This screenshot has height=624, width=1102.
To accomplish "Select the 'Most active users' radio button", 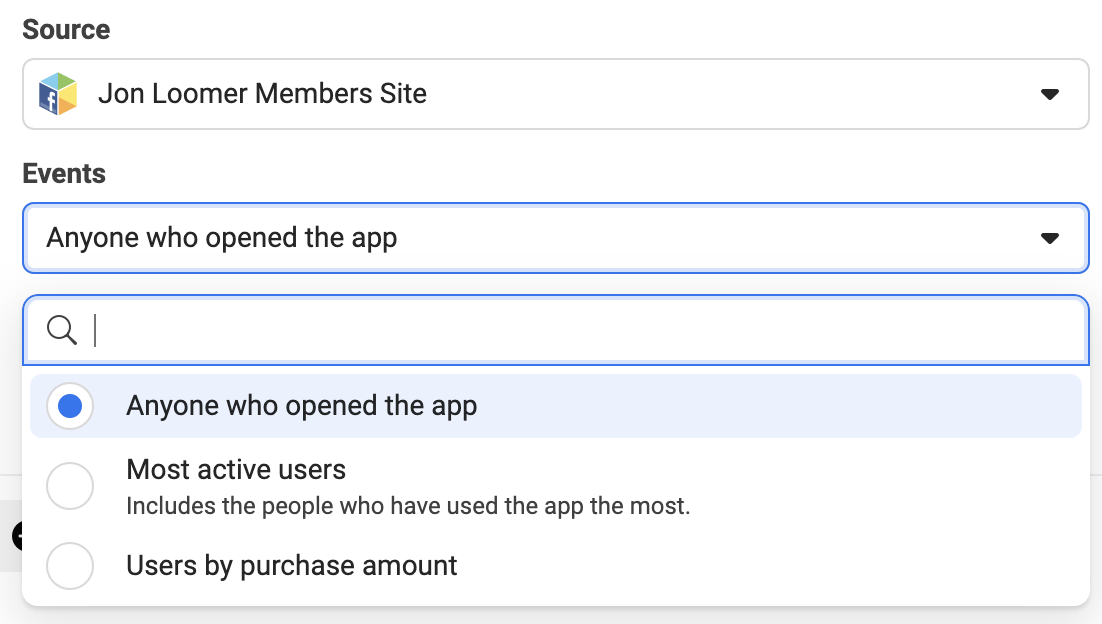I will pyautogui.click(x=70, y=486).
